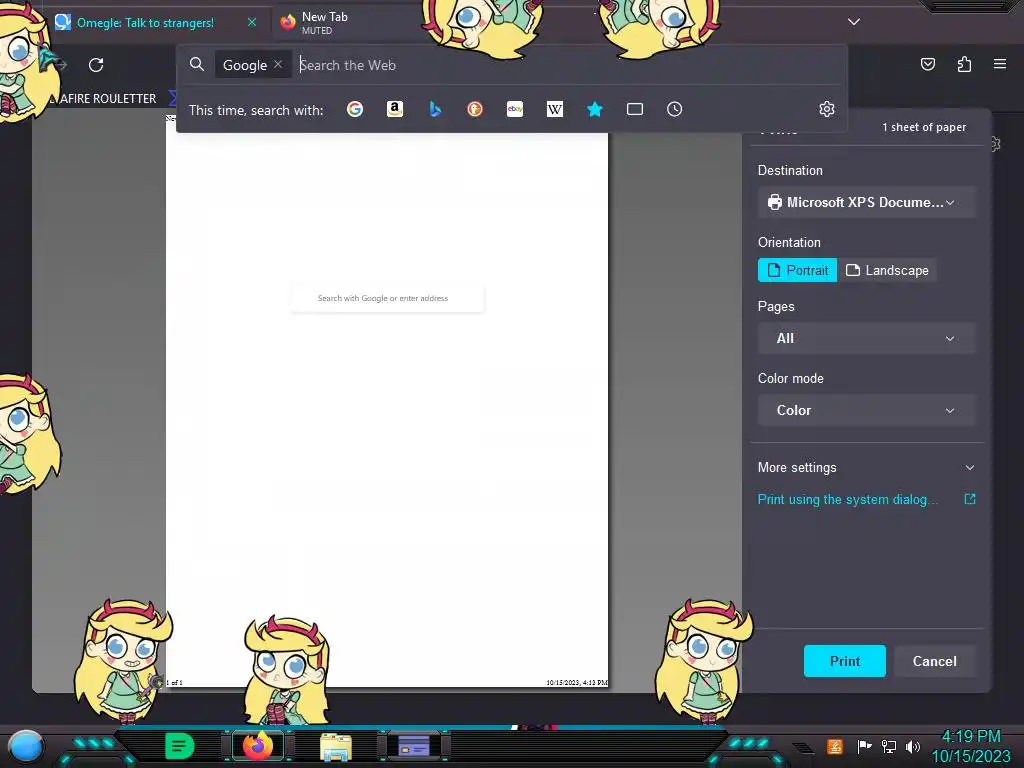Search this time with Bing icon

[435, 109]
